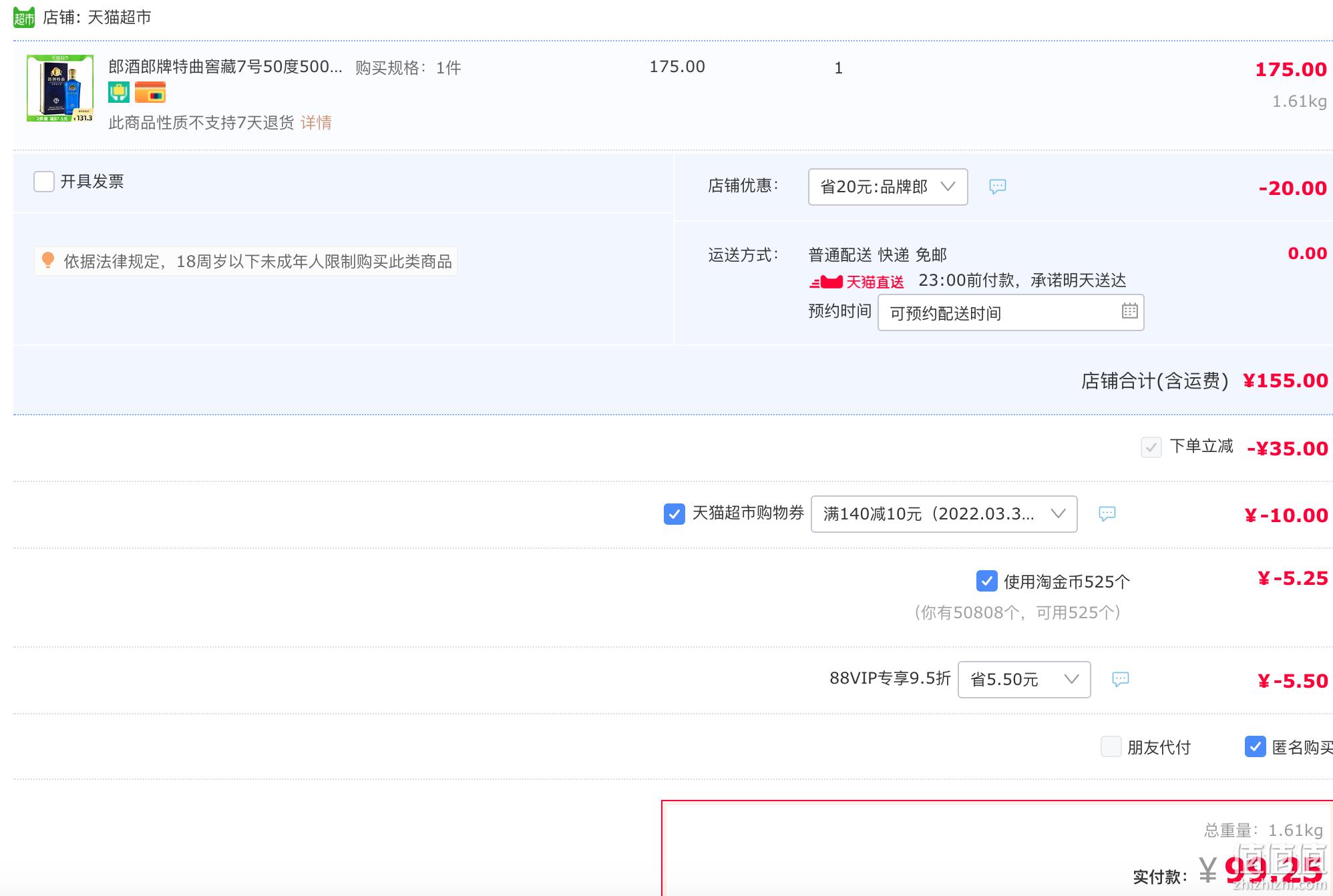1333x896 pixels.
Task: Click the green service badge under product title
Action: click(119, 92)
